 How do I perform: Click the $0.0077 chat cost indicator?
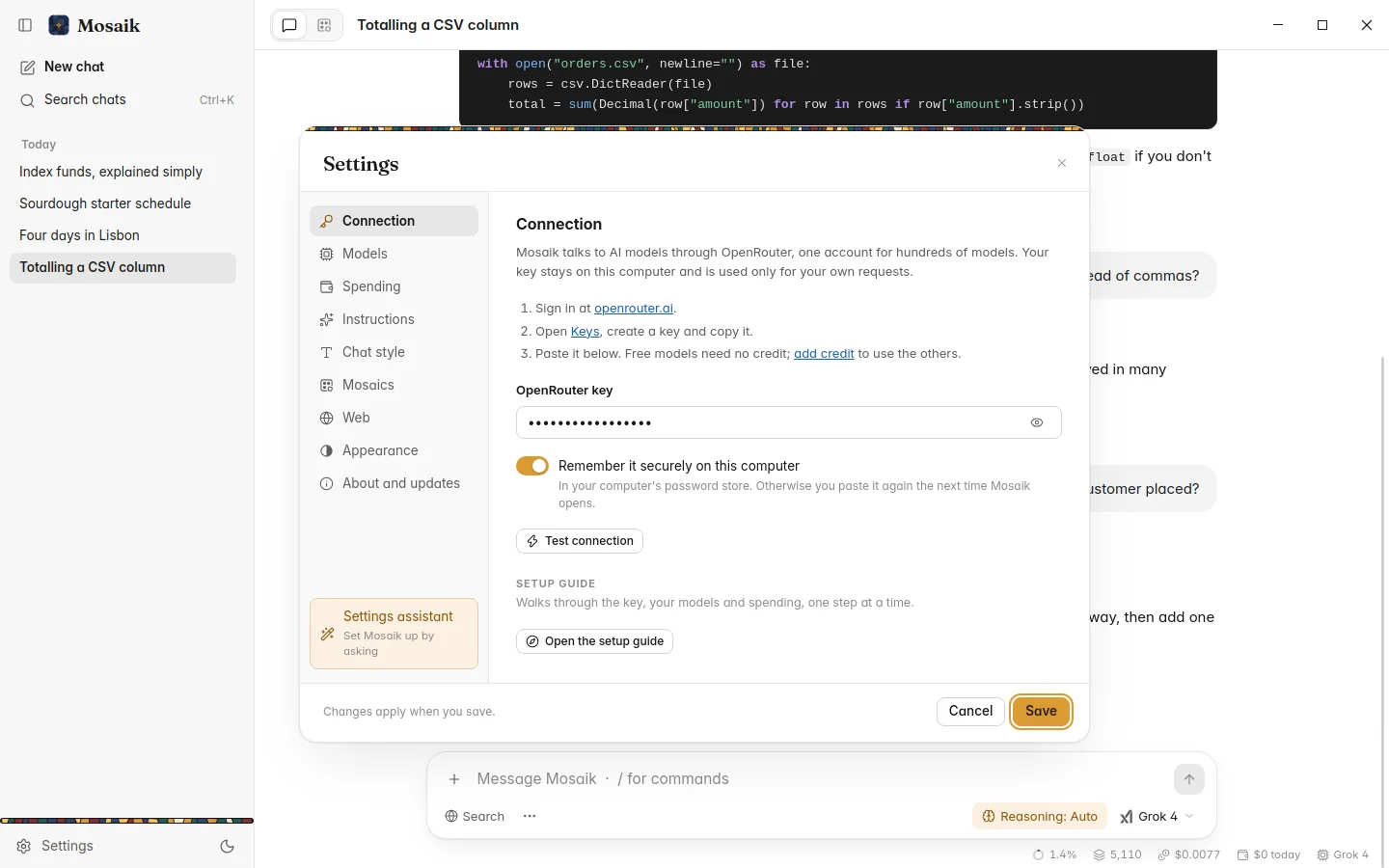tap(1189, 854)
